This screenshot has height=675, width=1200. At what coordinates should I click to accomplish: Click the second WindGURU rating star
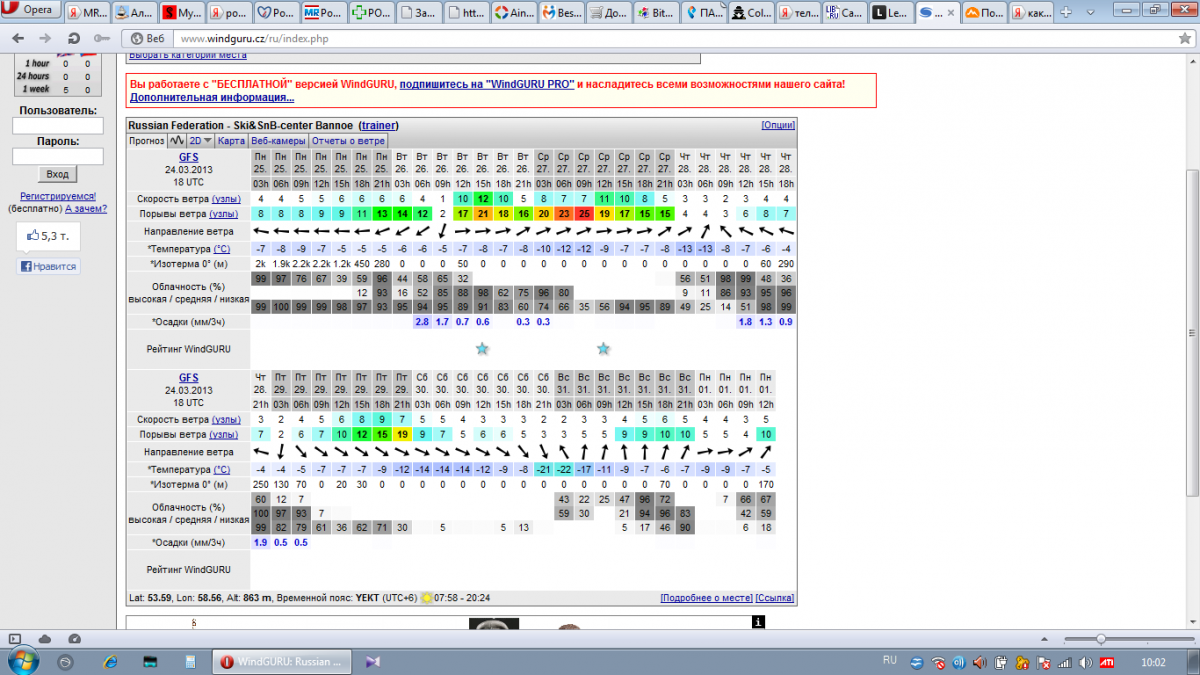tap(603, 348)
